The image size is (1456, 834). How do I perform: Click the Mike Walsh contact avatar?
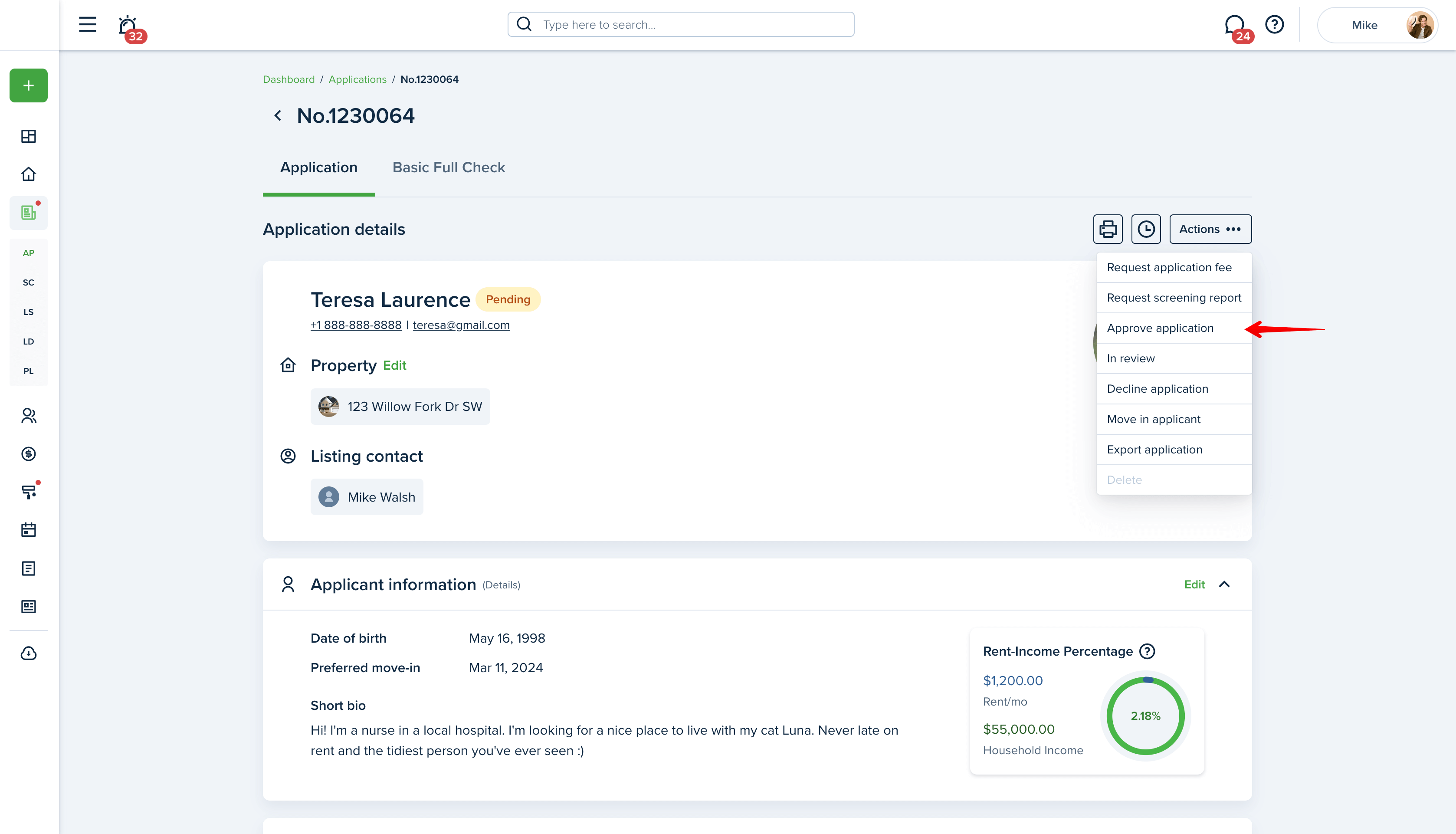[329, 496]
